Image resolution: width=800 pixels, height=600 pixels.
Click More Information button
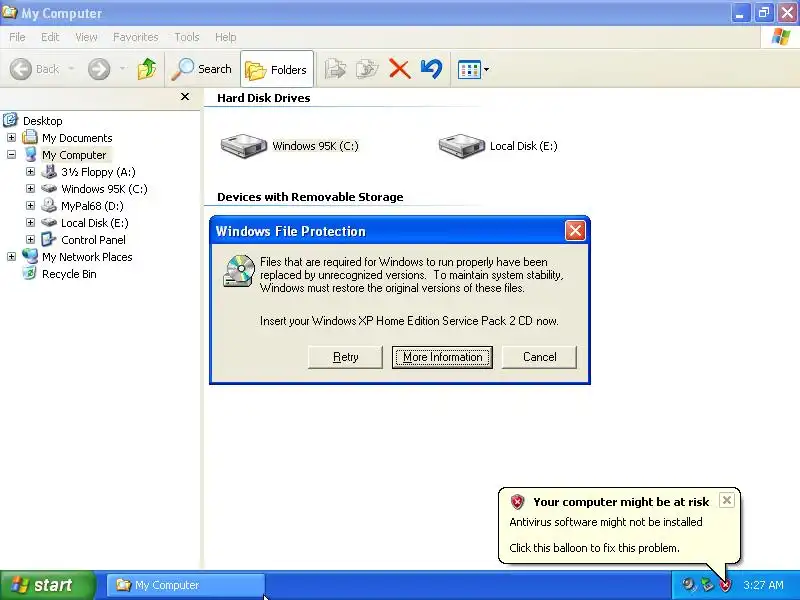pos(442,357)
